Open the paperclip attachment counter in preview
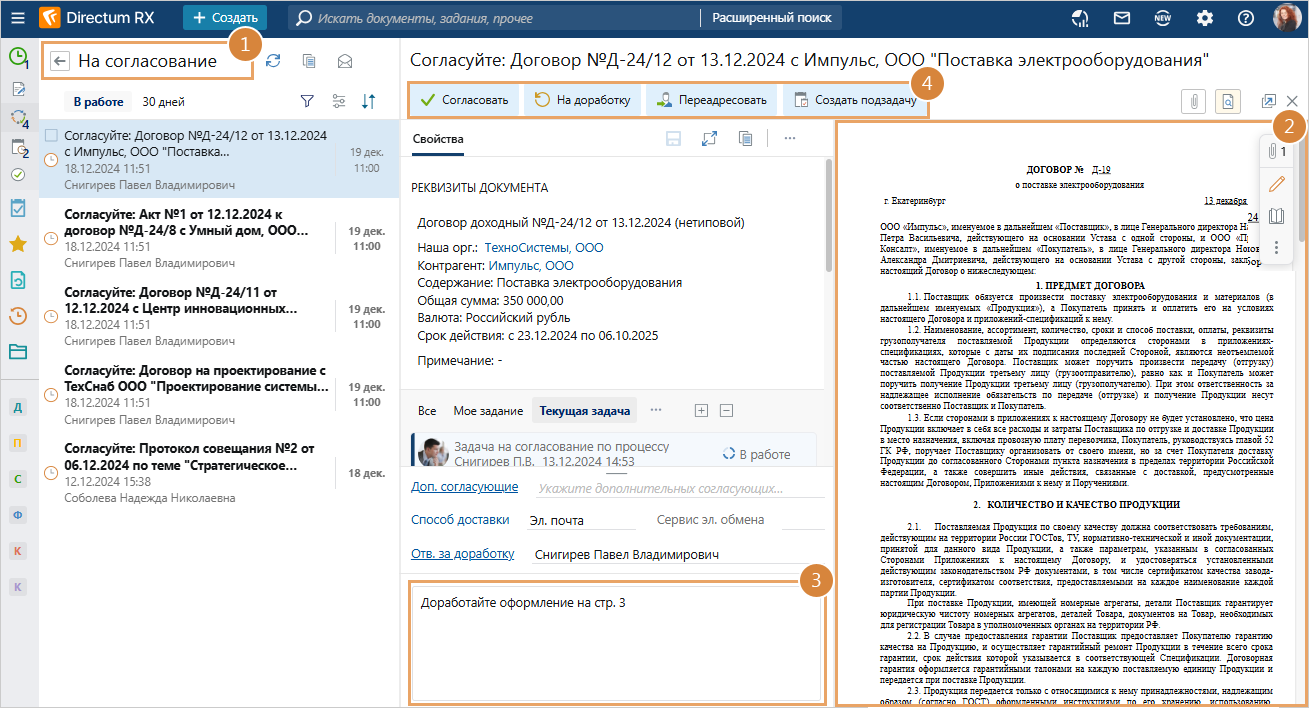 pos(1276,152)
